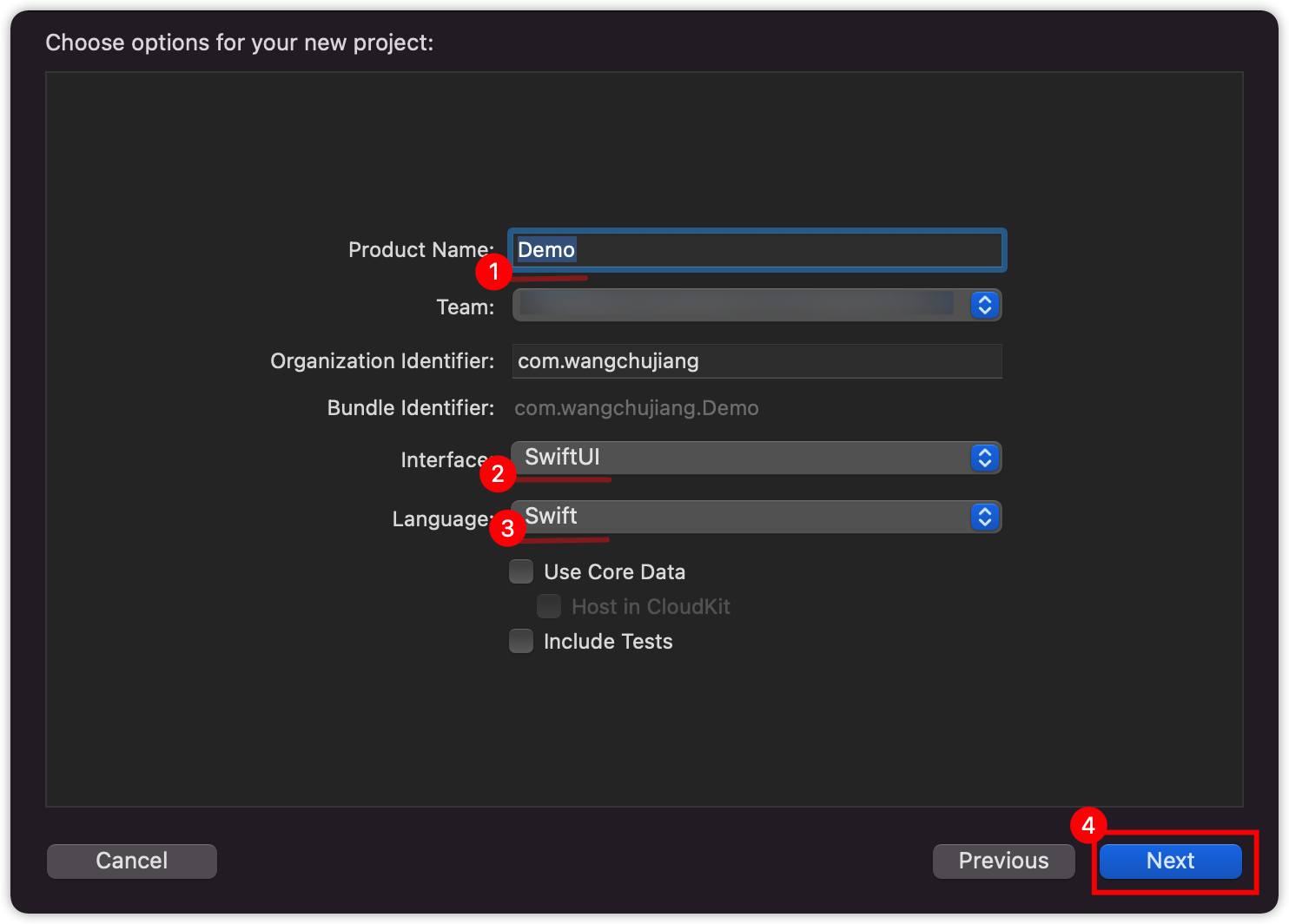Click the Language blue up-down arrows icon
This screenshot has width=1289, height=924.
[x=984, y=517]
